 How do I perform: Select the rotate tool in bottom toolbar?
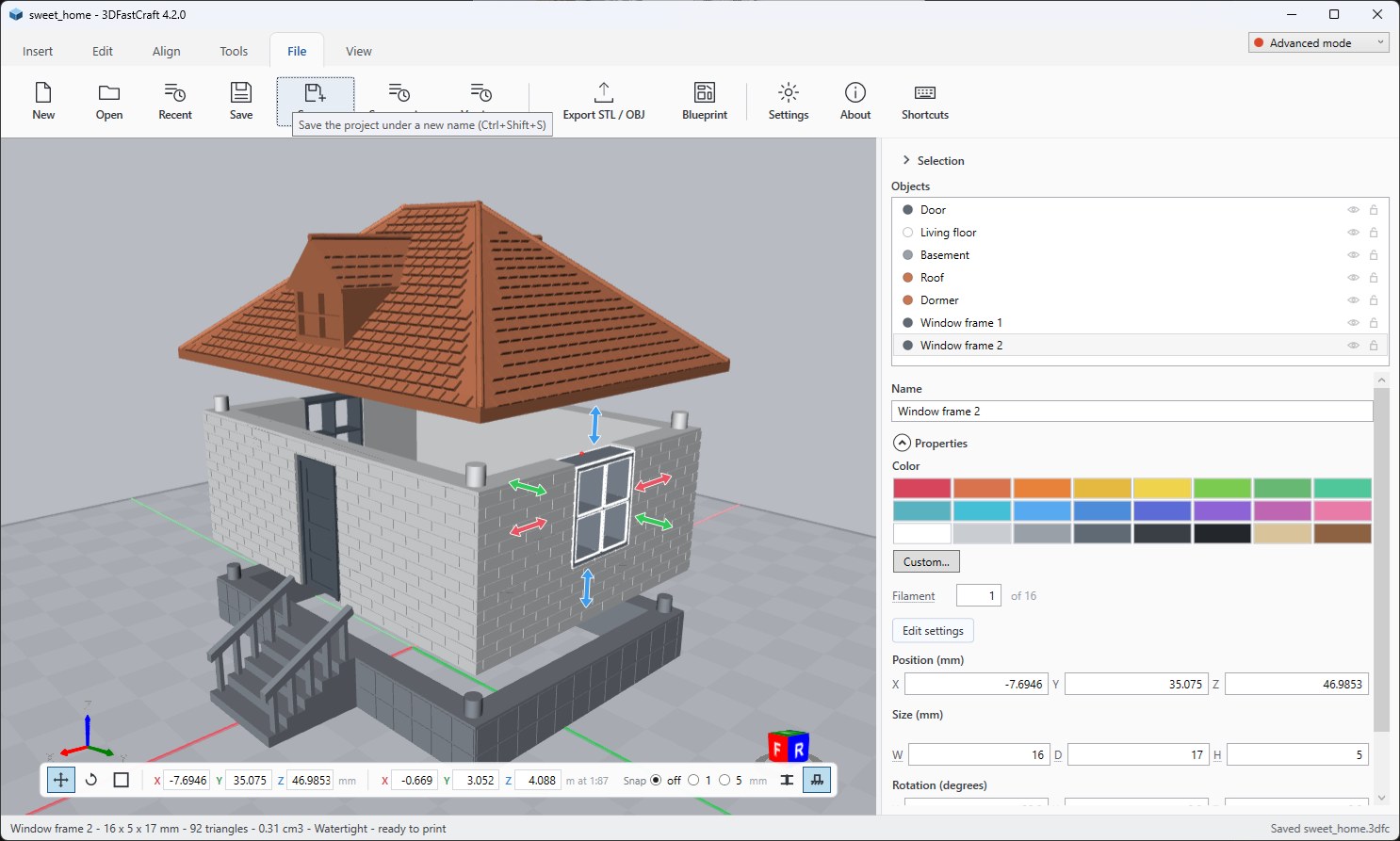click(91, 780)
